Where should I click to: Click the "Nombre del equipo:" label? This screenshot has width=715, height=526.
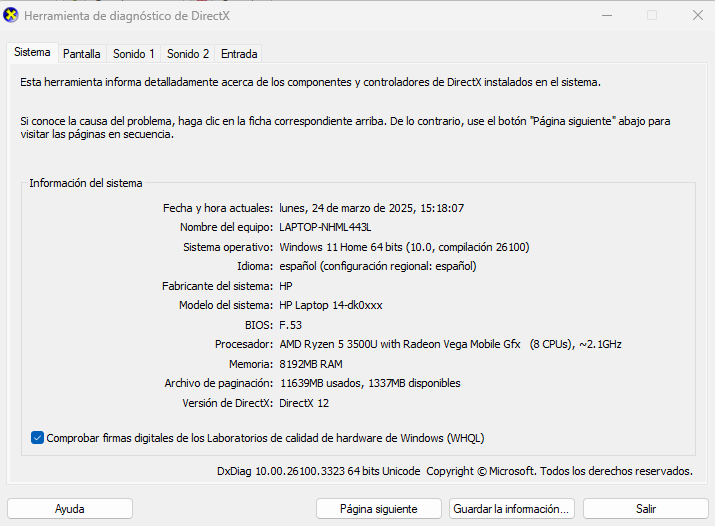(226, 227)
